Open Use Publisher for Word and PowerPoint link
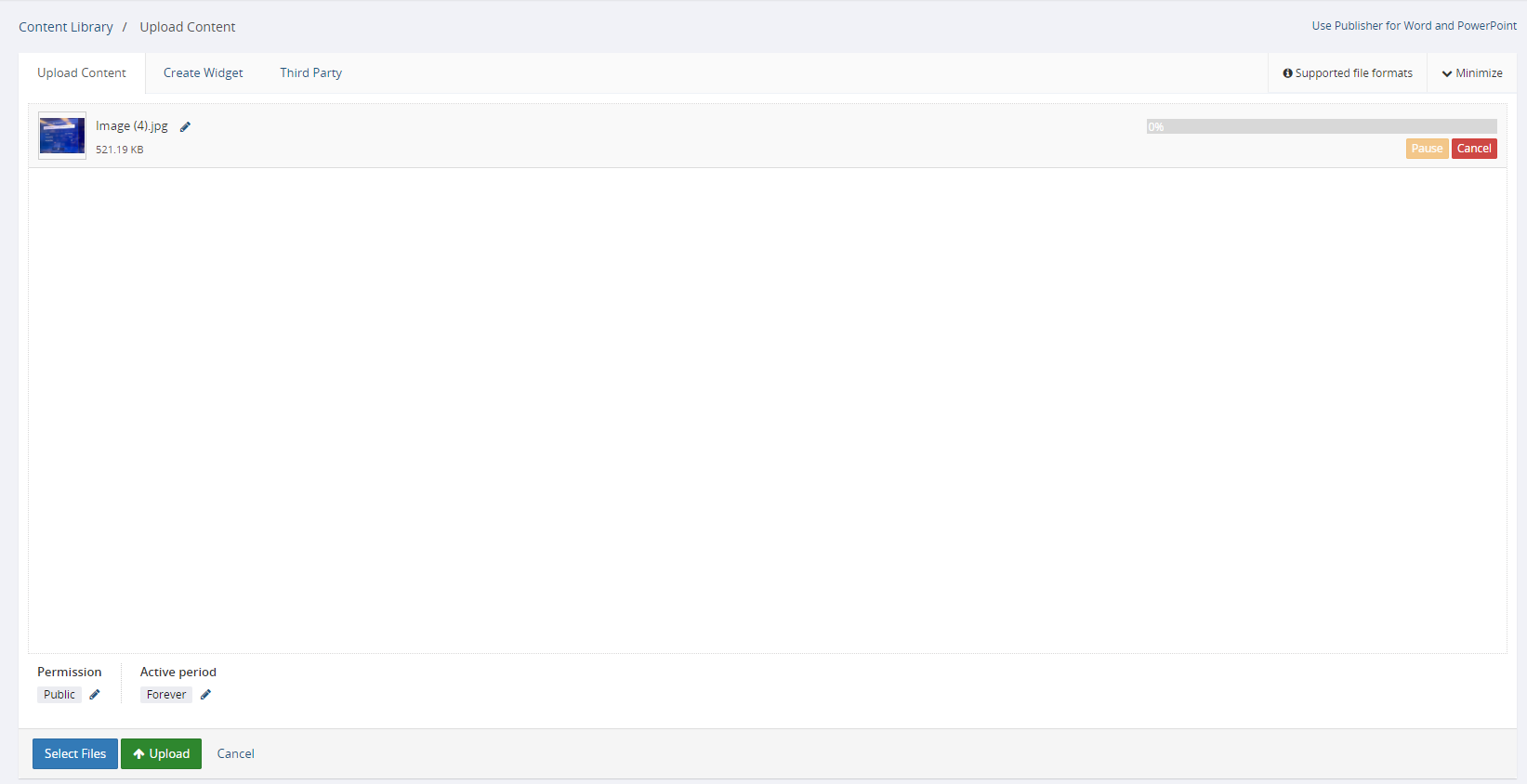 (x=1414, y=26)
